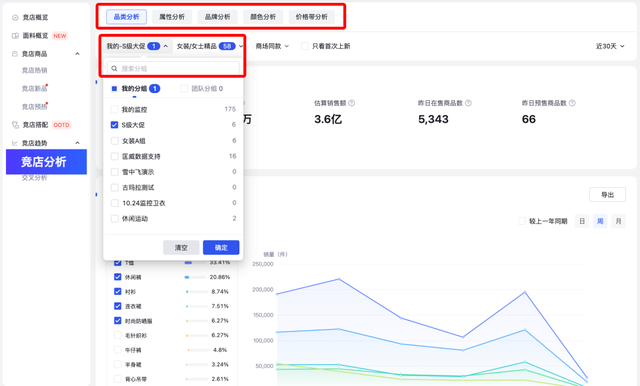Select the 女装A组 checkbox
The width and height of the screenshot is (640, 386).
click(115, 141)
